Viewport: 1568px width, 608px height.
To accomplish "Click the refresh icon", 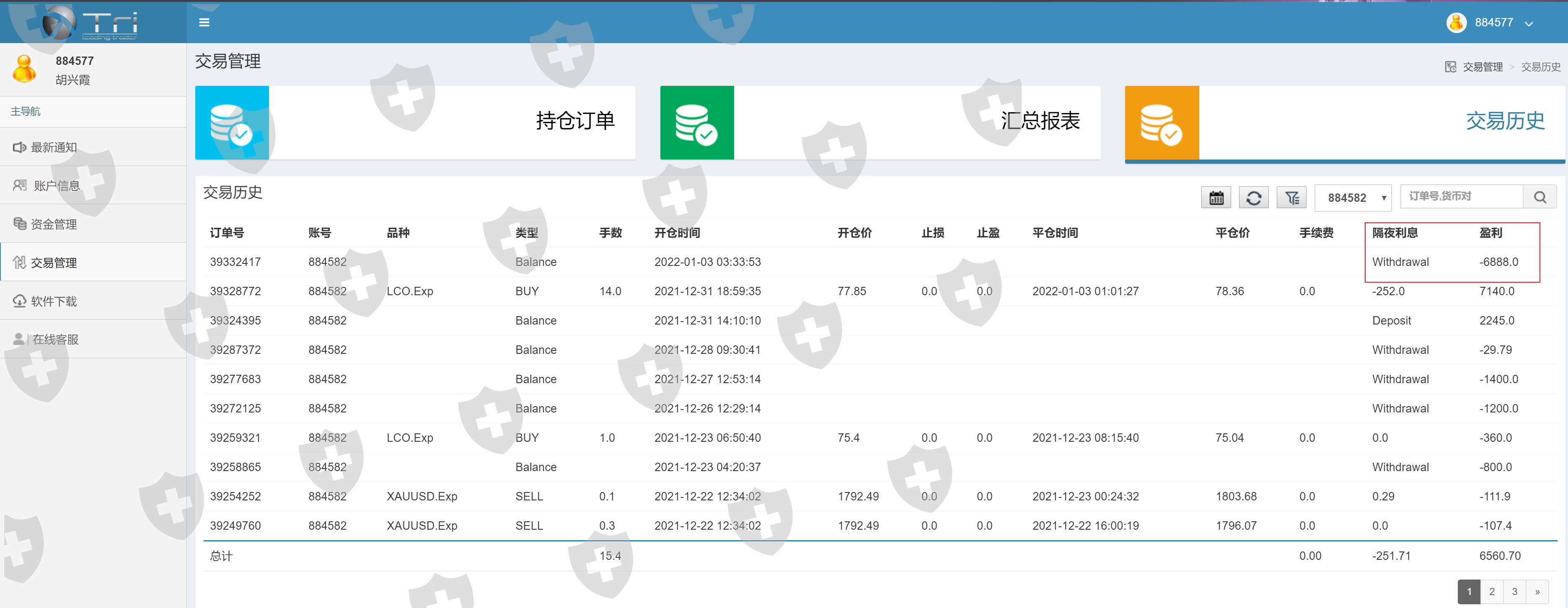I will [1253, 198].
